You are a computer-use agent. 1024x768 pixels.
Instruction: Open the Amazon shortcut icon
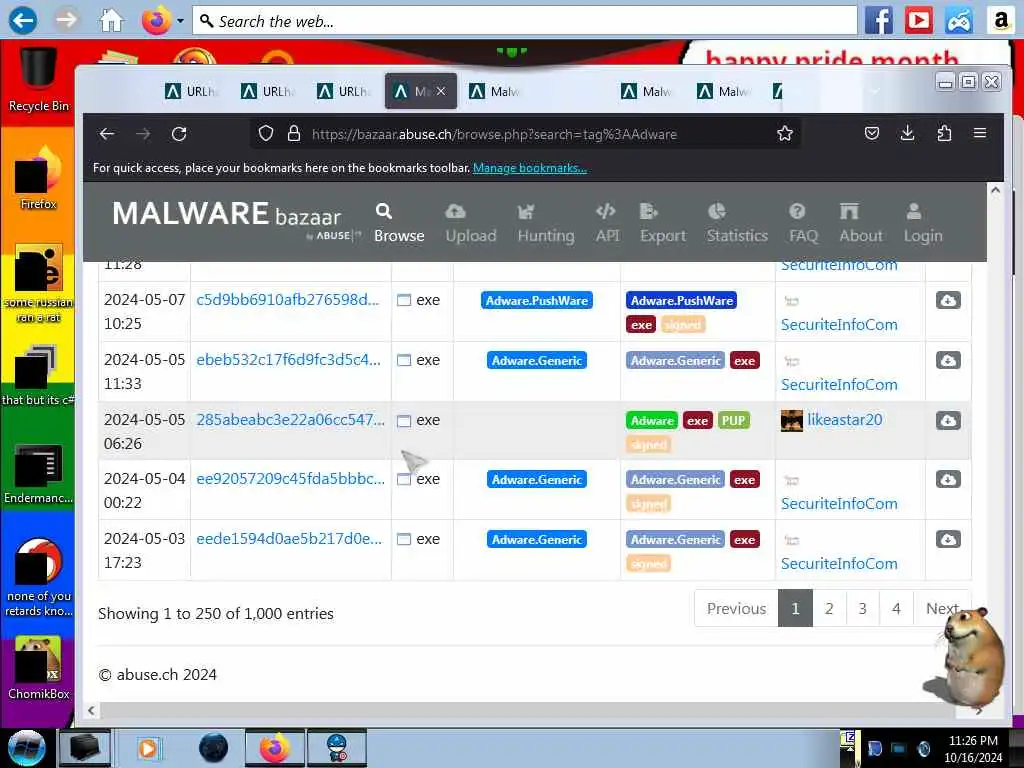[1000, 20]
